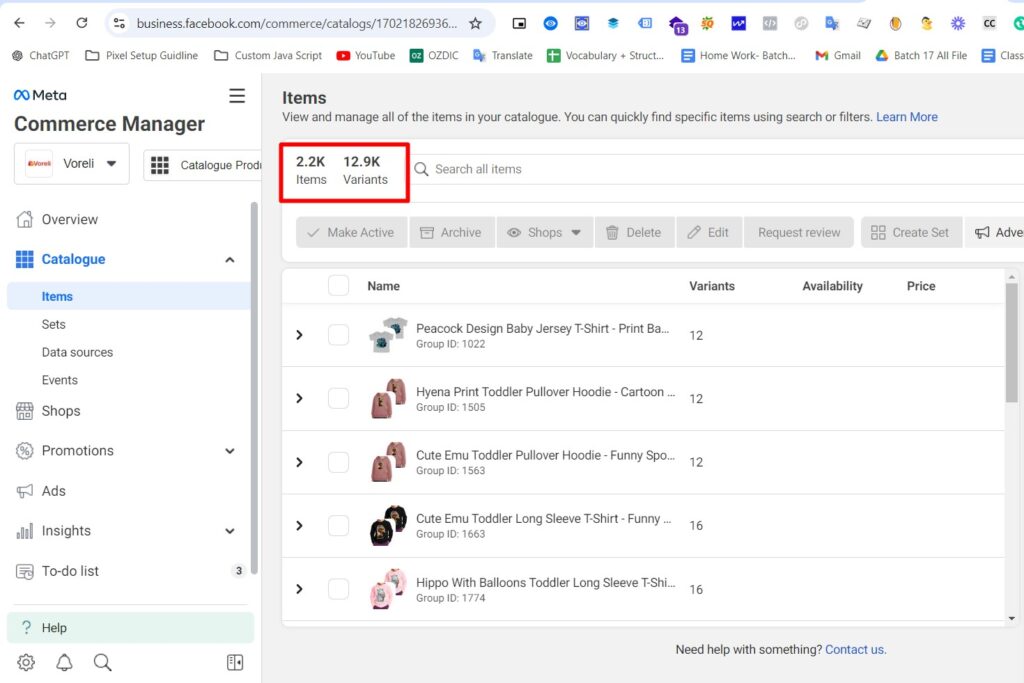
Task: Open the OZDIC bookmark
Action: [434, 56]
